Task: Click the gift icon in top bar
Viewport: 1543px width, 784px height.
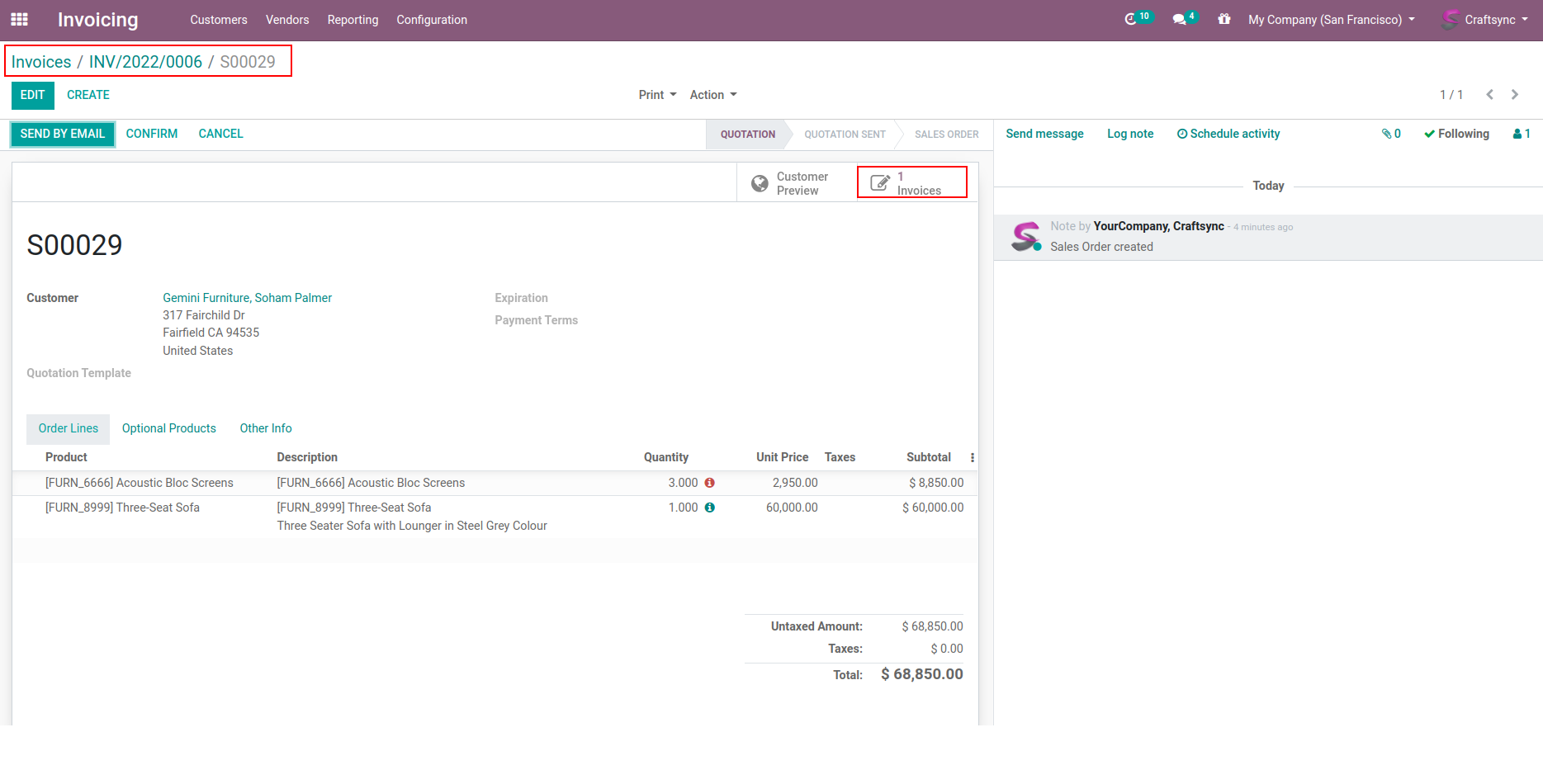Action: [x=1224, y=19]
